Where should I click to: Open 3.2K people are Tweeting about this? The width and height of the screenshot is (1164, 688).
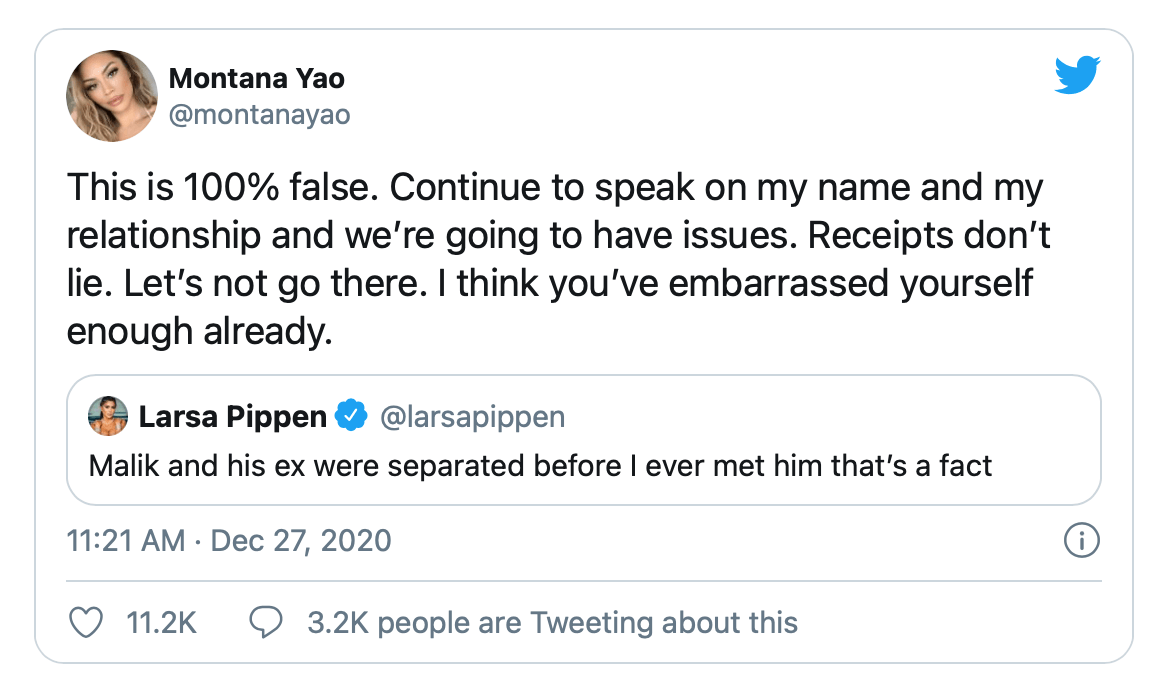pyautogui.click(x=552, y=623)
